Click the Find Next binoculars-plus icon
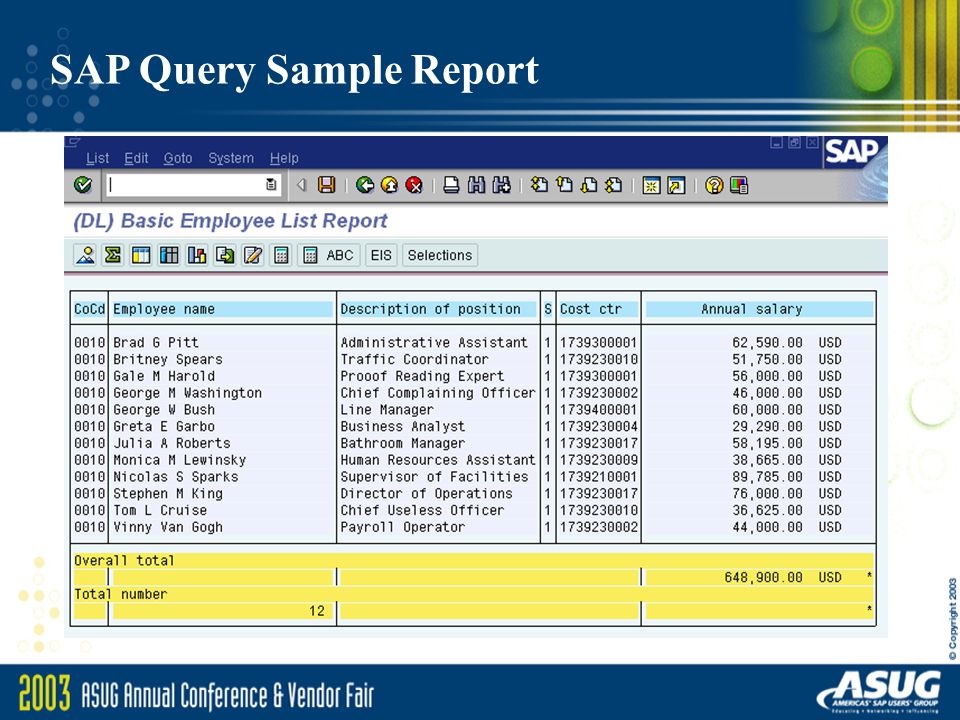 pyautogui.click(x=501, y=185)
